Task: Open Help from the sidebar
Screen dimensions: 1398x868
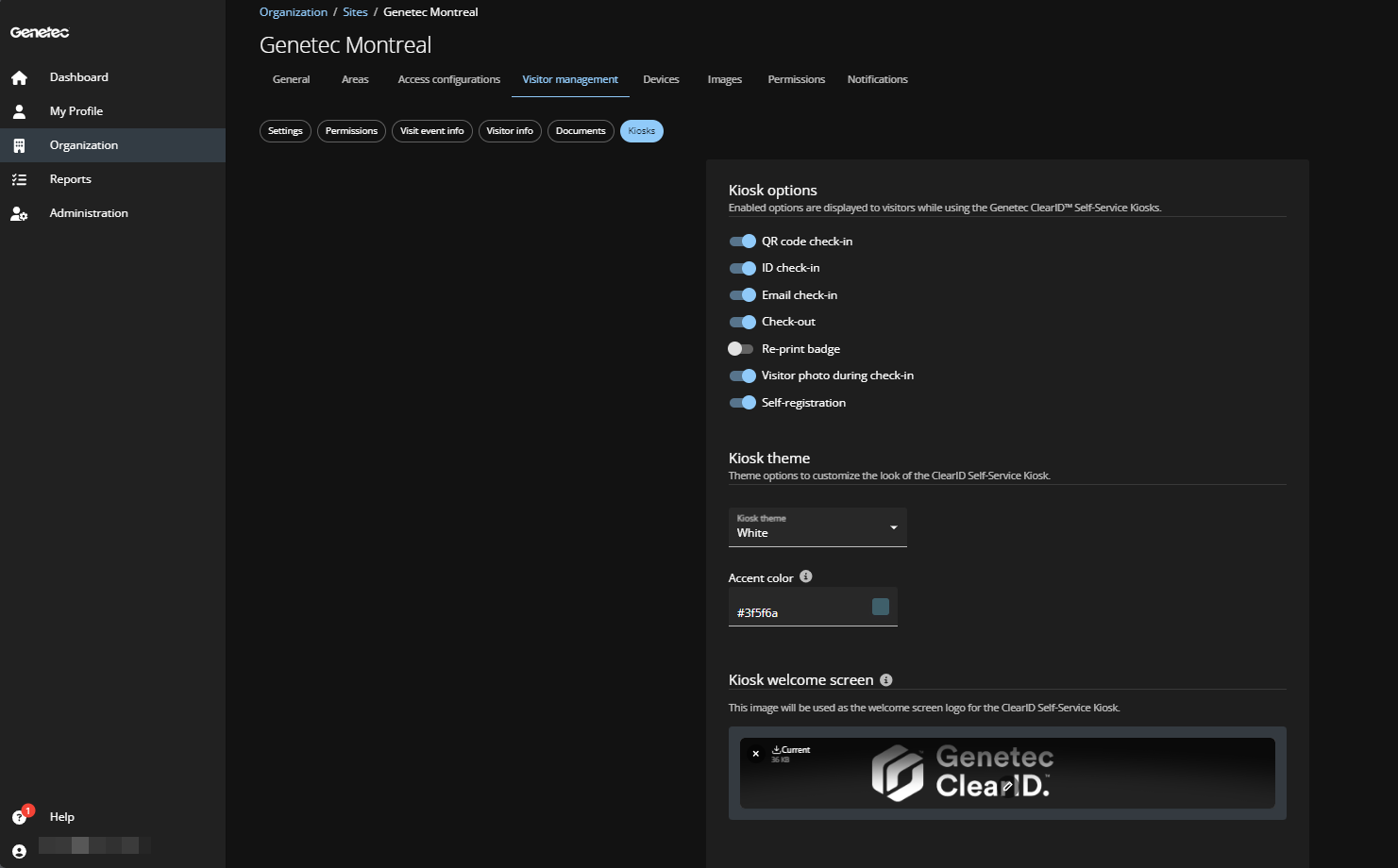Action: (112, 817)
